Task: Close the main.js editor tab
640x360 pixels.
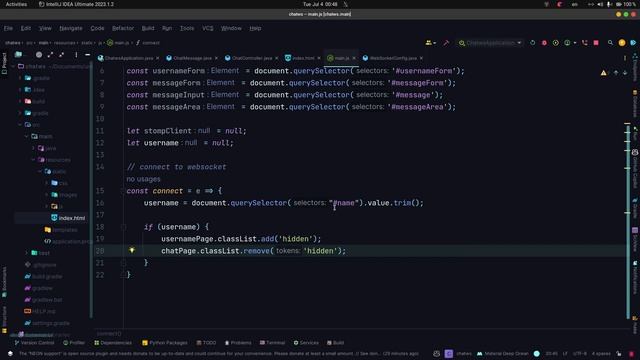Action: coord(354,58)
